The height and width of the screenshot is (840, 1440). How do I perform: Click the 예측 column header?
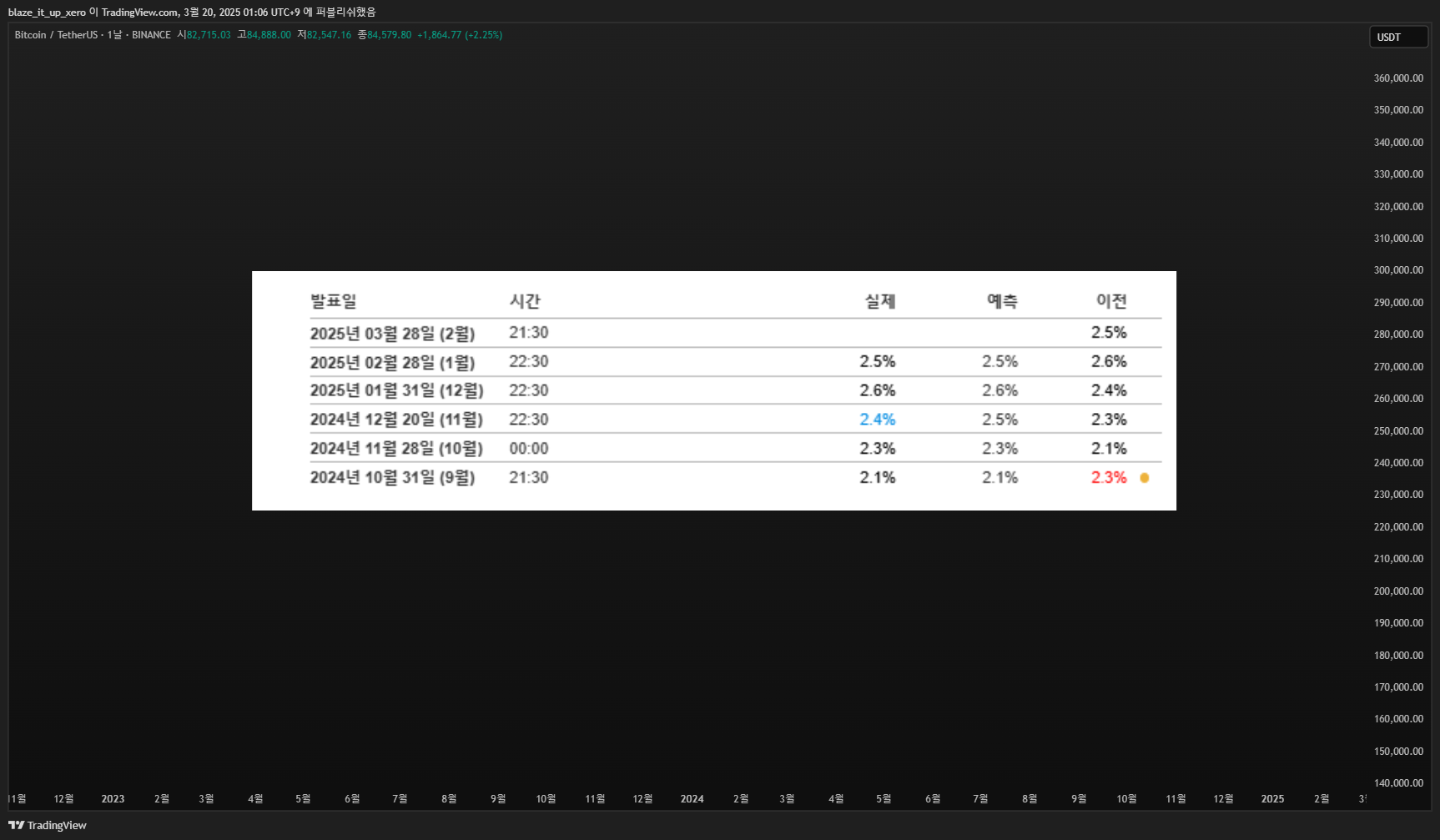pos(1002,301)
